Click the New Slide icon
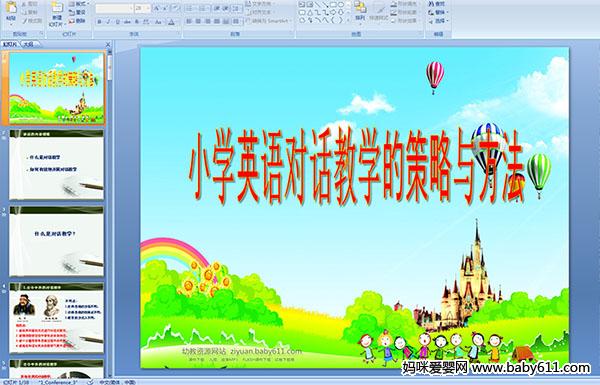The width and height of the screenshot is (600, 385). pos(57,10)
